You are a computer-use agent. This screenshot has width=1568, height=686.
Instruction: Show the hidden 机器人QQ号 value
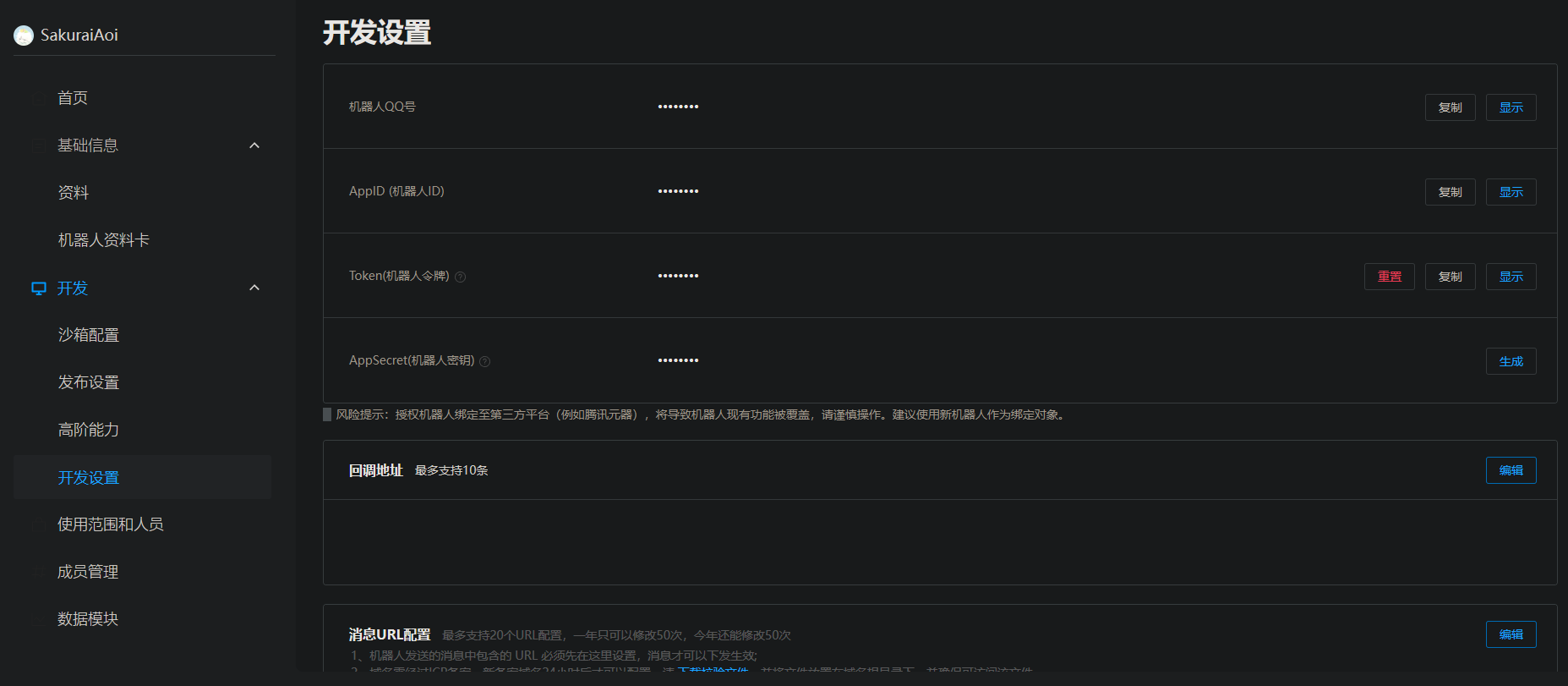coord(1511,107)
